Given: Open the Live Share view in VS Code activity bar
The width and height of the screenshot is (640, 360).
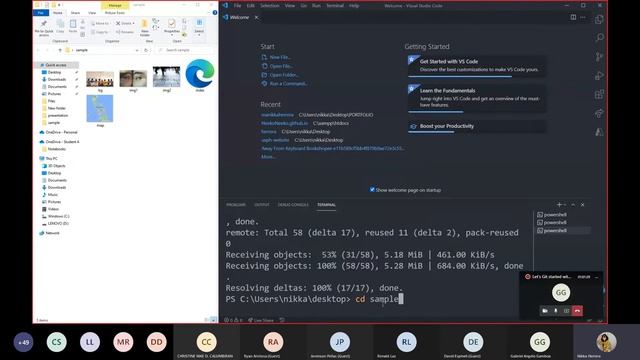Looking at the screenshot, I should coord(599,113).
